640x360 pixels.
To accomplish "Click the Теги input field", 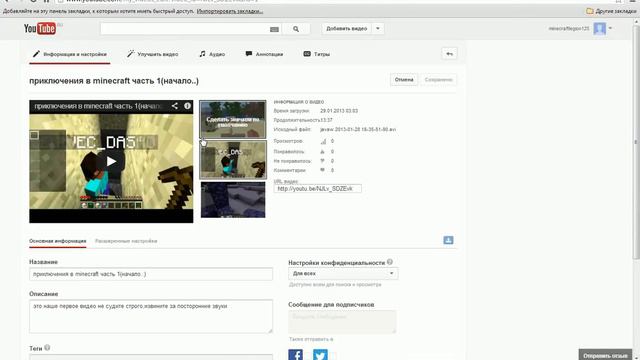I will (151, 358).
